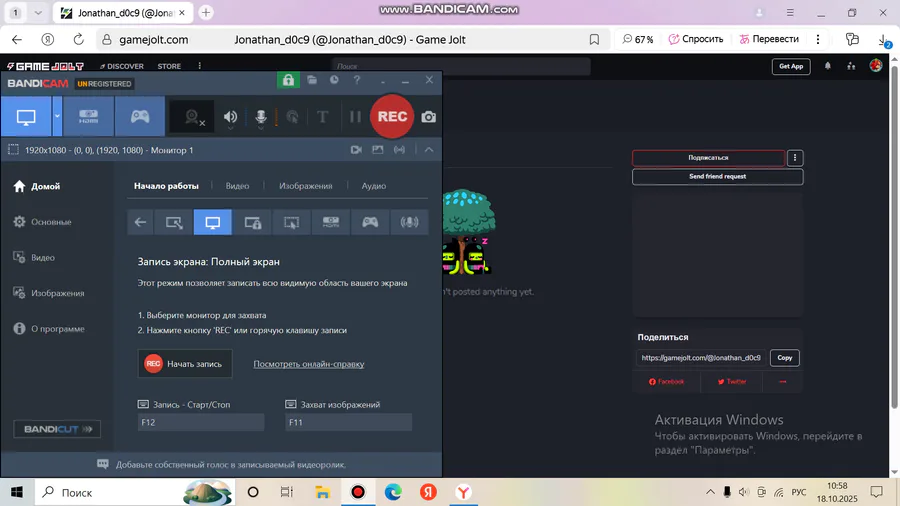Switch to game recording mode gamepad icon
The width and height of the screenshot is (900, 506).
pyautogui.click(x=140, y=116)
